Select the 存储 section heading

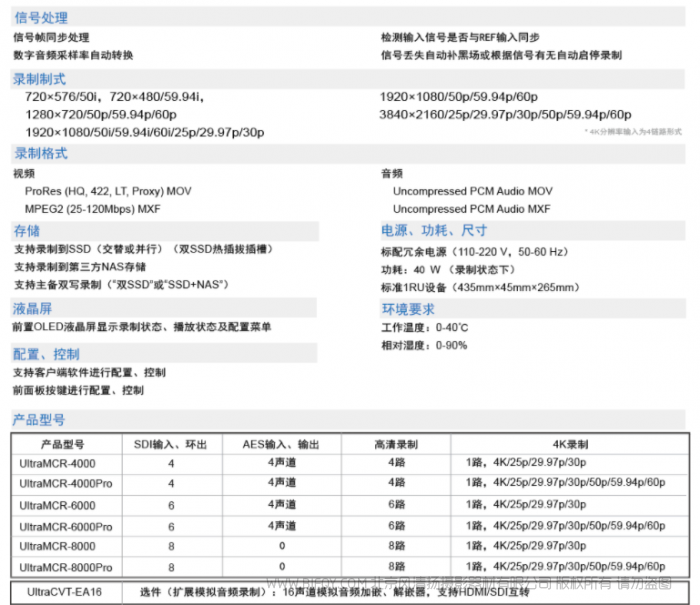[x=26, y=230]
